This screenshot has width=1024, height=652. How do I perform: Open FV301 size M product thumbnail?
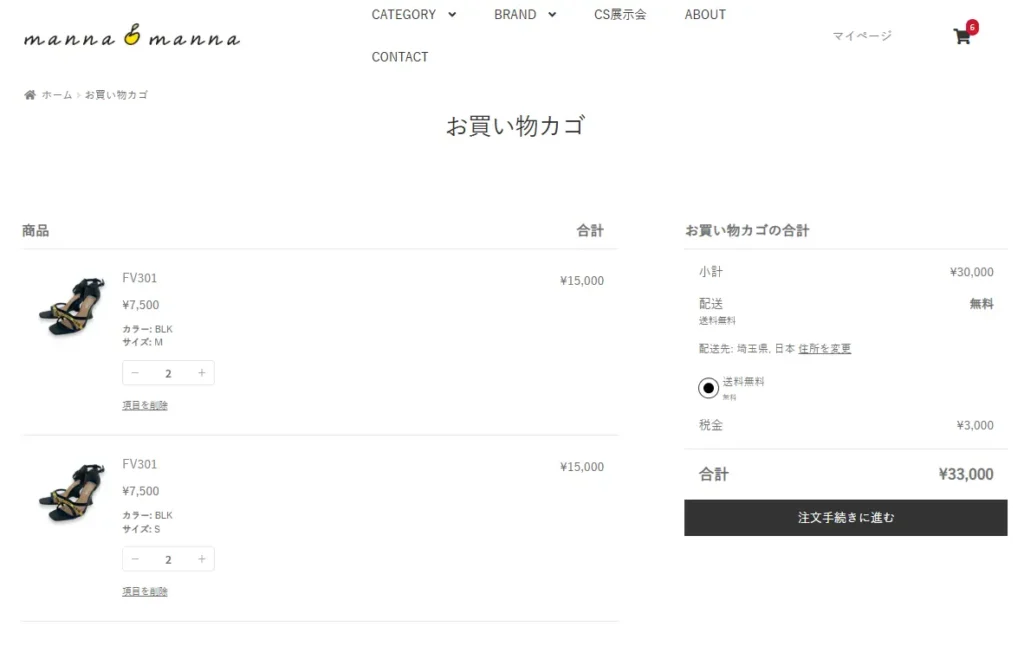click(x=72, y=306)
